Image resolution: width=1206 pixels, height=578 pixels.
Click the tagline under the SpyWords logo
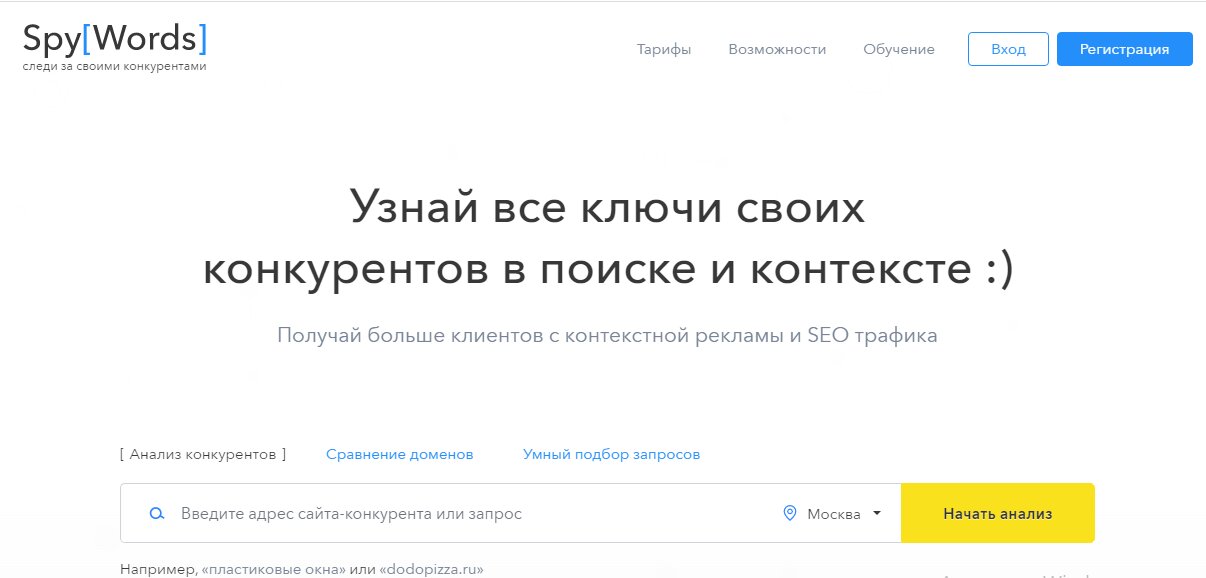pyautogui.click(x=113, y=64)
